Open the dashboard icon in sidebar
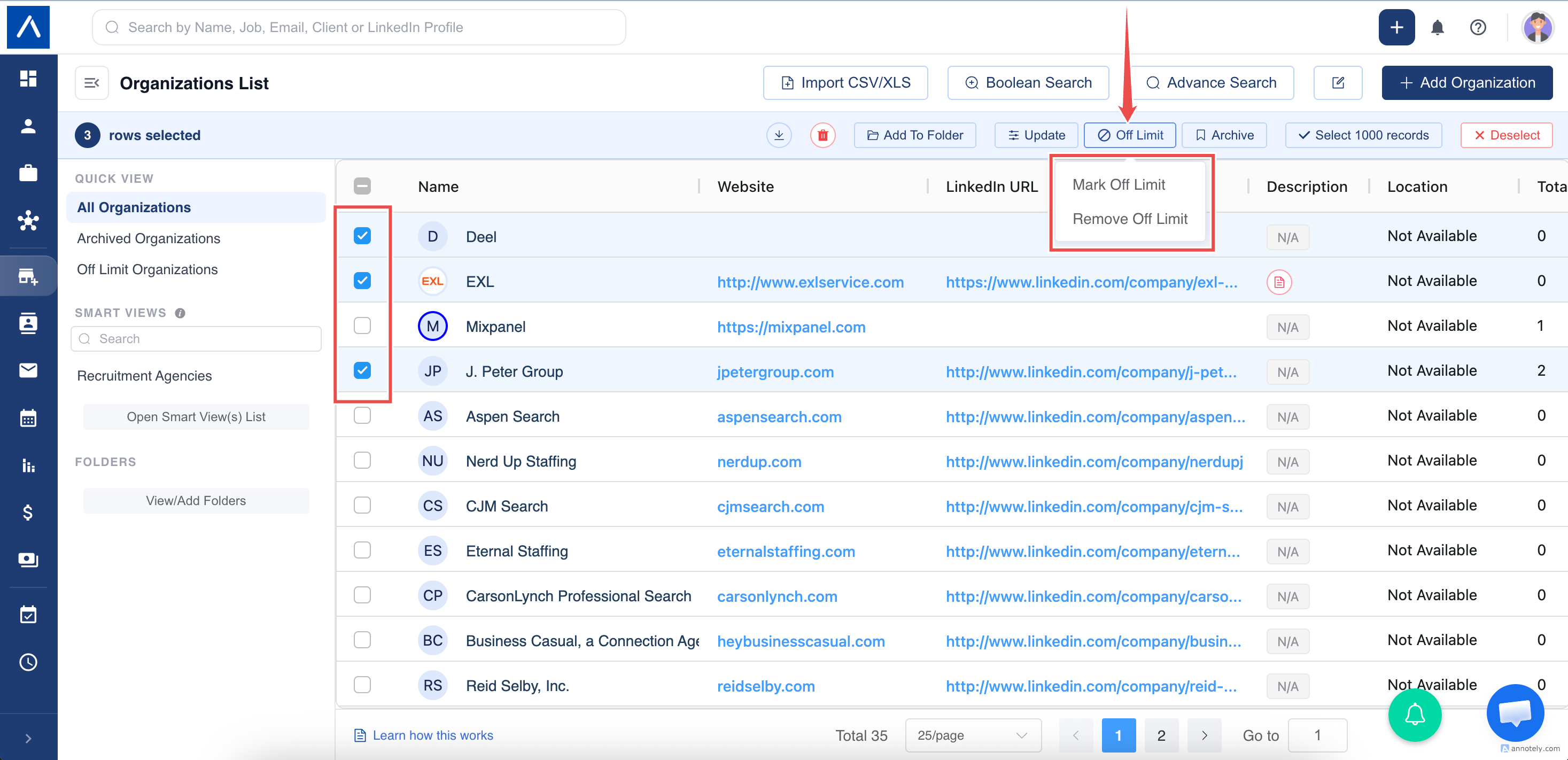The image size is (1568, 760). click(x=28, y=79)
